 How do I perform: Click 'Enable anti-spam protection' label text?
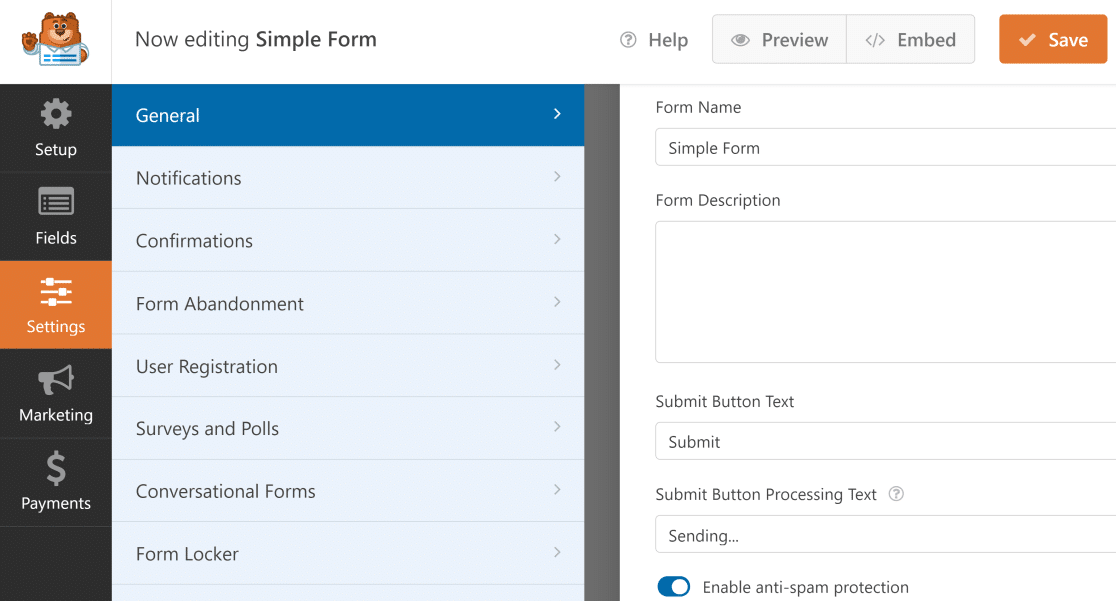[806, 587]
